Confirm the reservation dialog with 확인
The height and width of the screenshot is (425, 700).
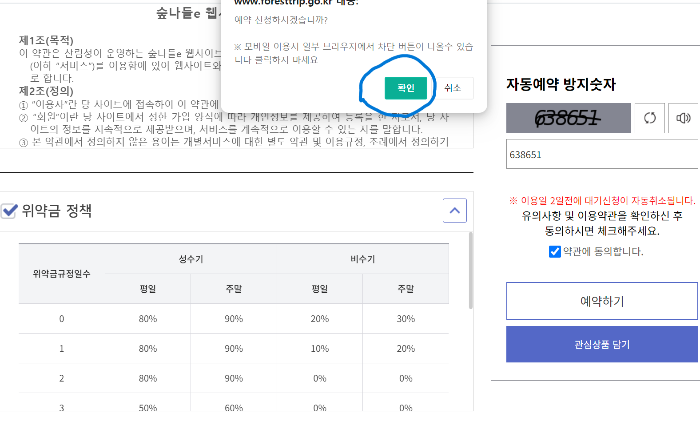pyautogui.click(x=405, y=88)
